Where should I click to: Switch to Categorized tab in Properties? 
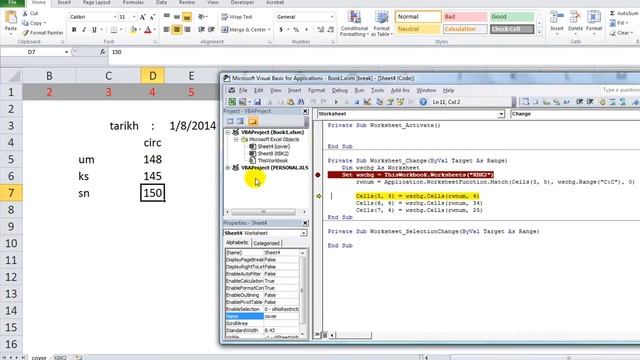(266, 243)
